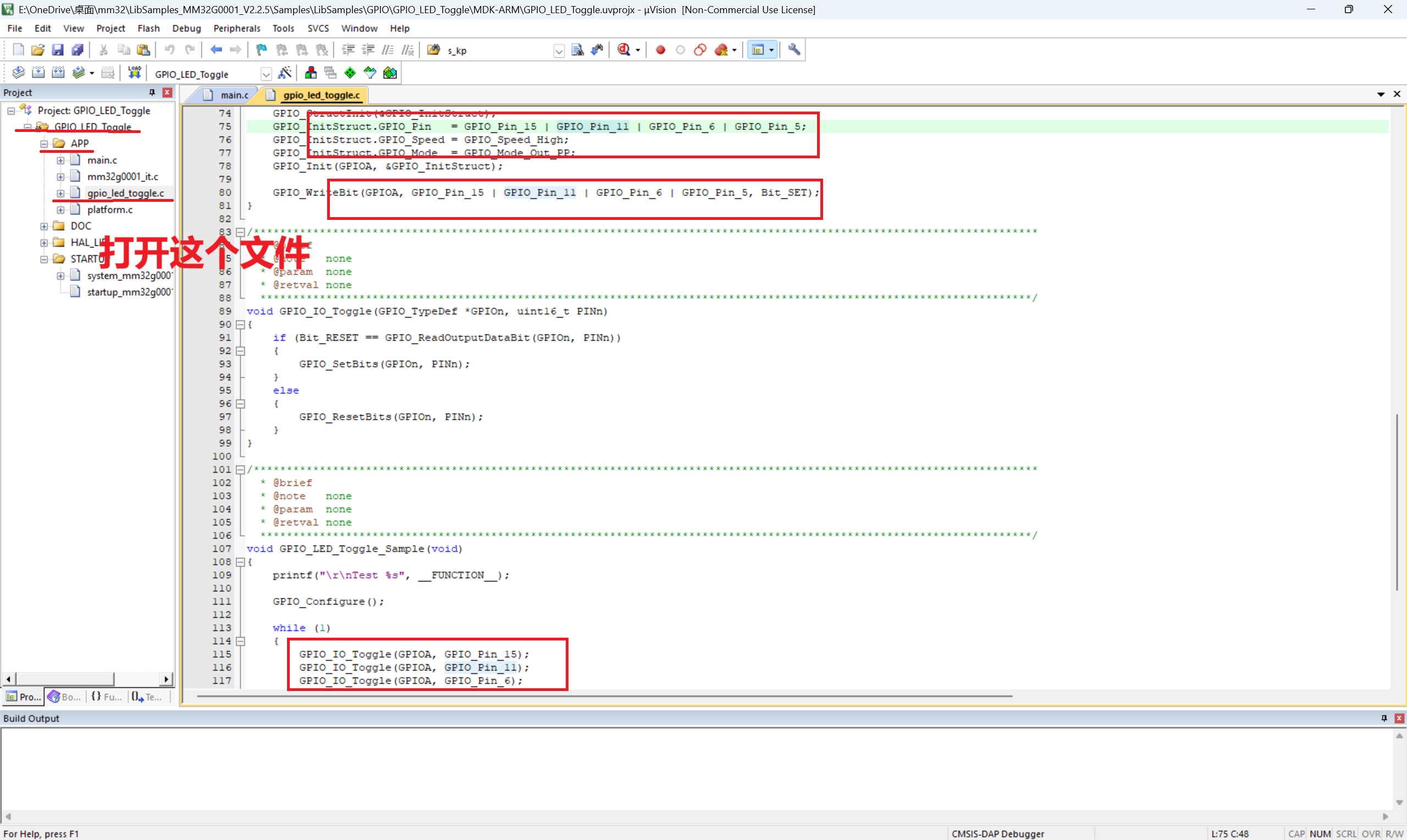This screenshot has width=1407, height=840.
Task: Click the Manage Project Items icon
Action: 311,73
